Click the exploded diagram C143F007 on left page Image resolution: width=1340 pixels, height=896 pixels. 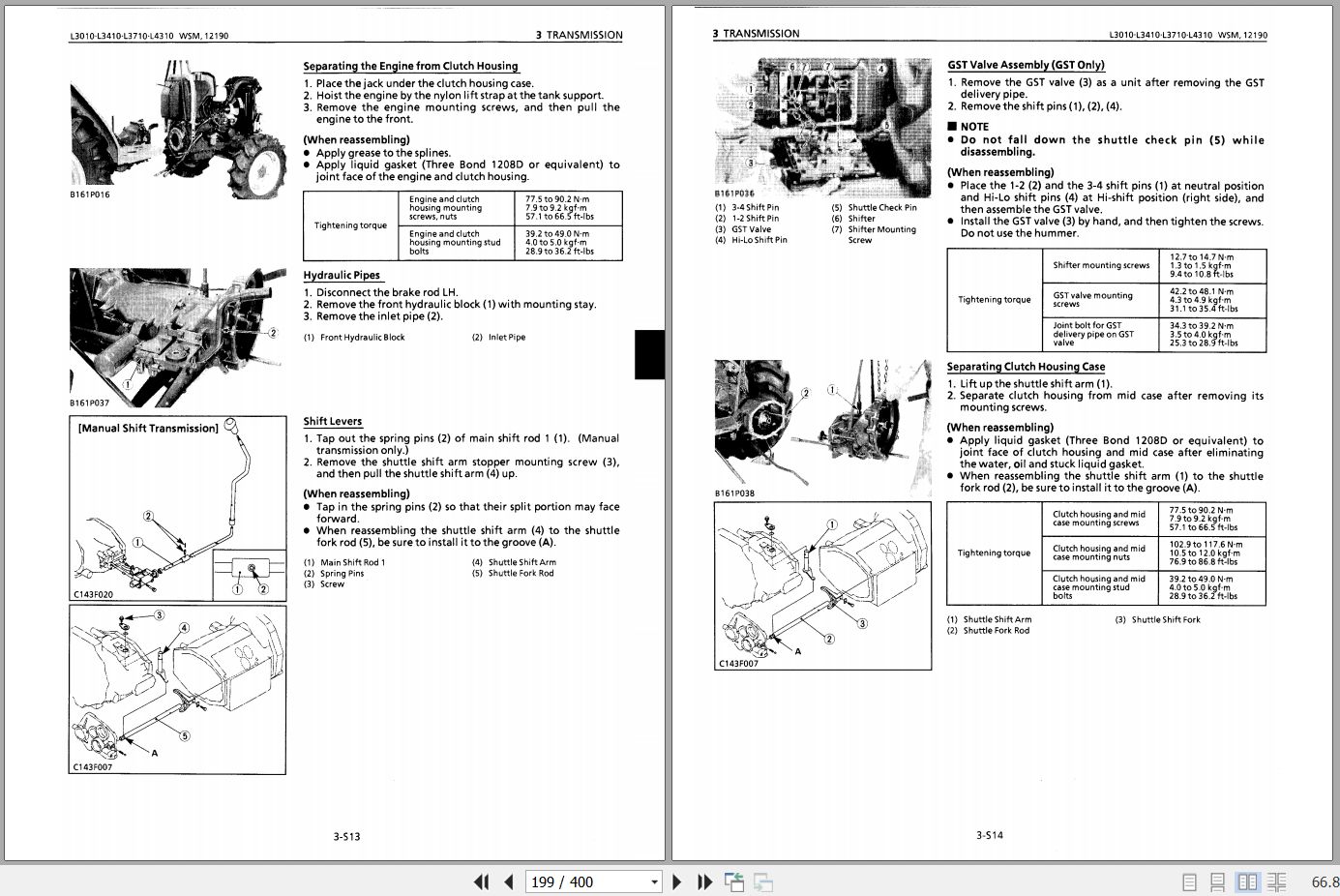click(177, 690)
